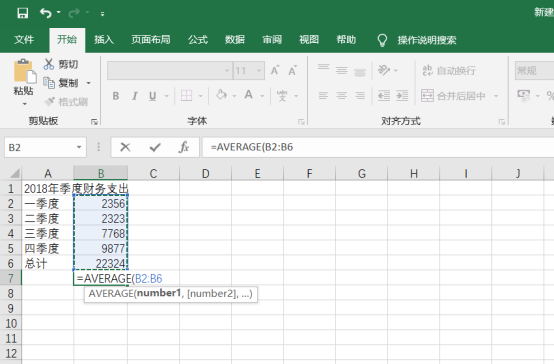
Task: Confirm formula with the checkmark icon
Action: (155, 147)
